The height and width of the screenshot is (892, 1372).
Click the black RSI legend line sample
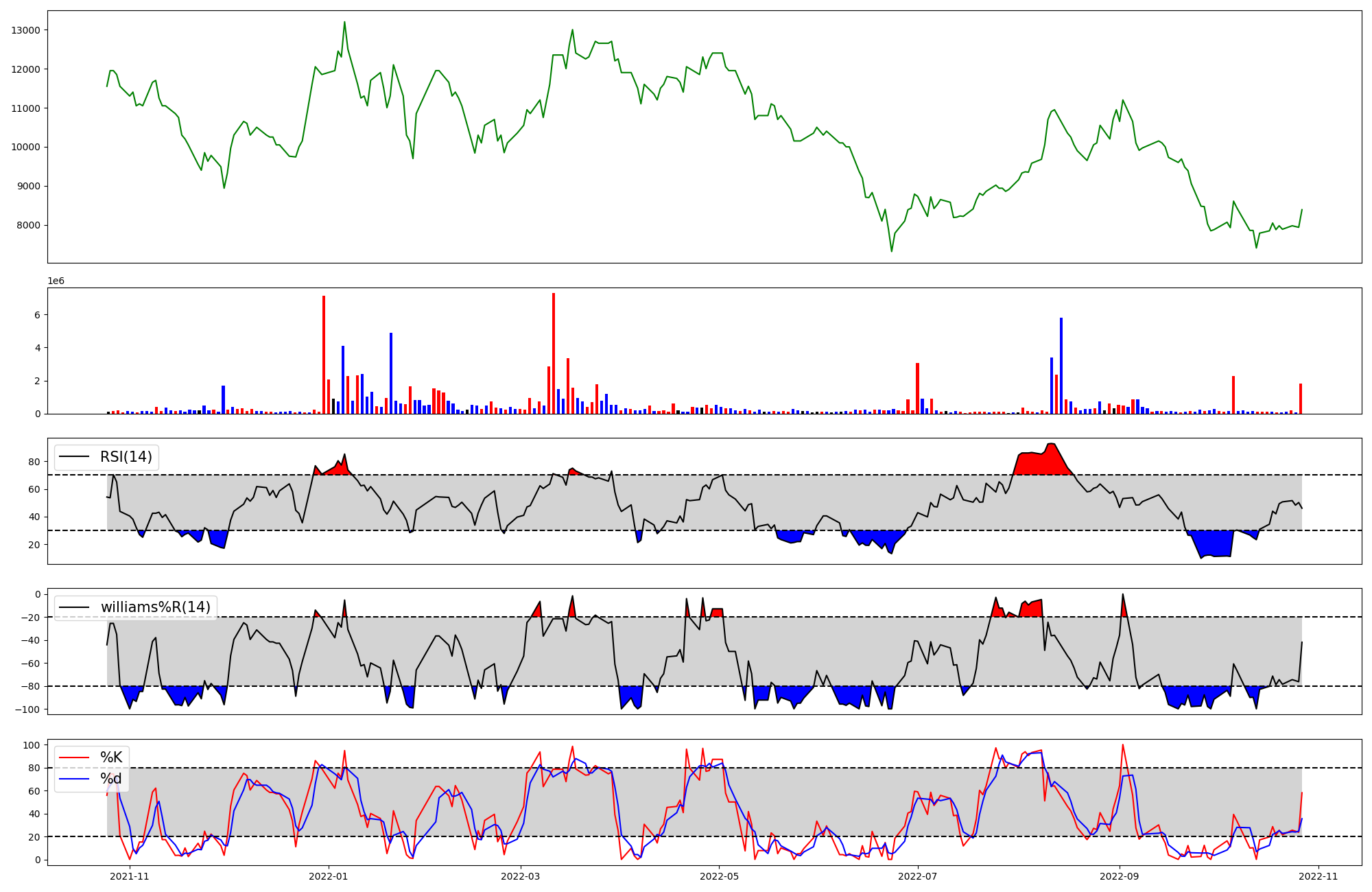(74, 457)
